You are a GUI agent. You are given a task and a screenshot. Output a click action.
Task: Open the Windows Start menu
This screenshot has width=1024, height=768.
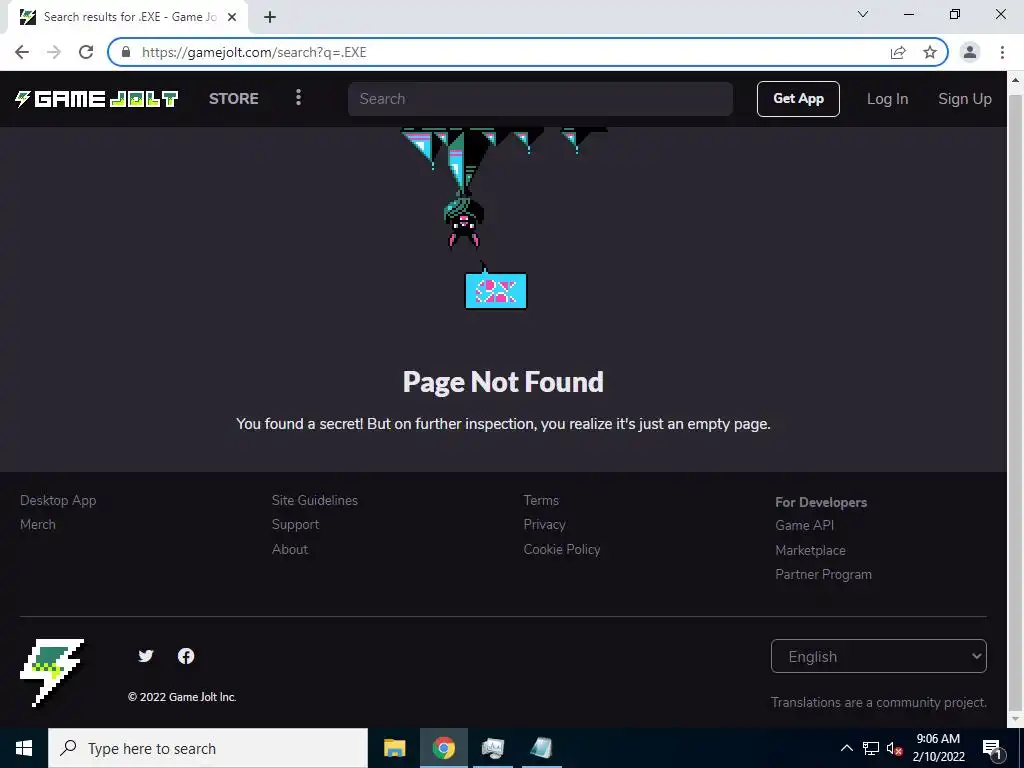(x=24, y=748)
